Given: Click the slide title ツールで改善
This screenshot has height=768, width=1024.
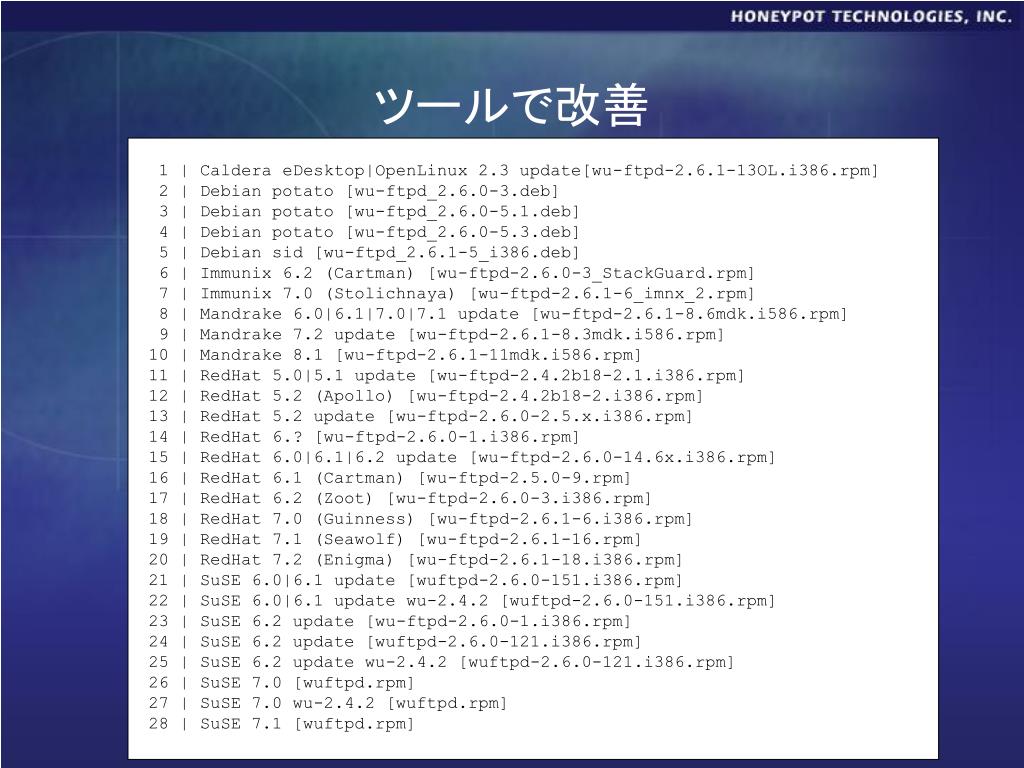Looking at the screenshot, I should (x=511, y=104).
